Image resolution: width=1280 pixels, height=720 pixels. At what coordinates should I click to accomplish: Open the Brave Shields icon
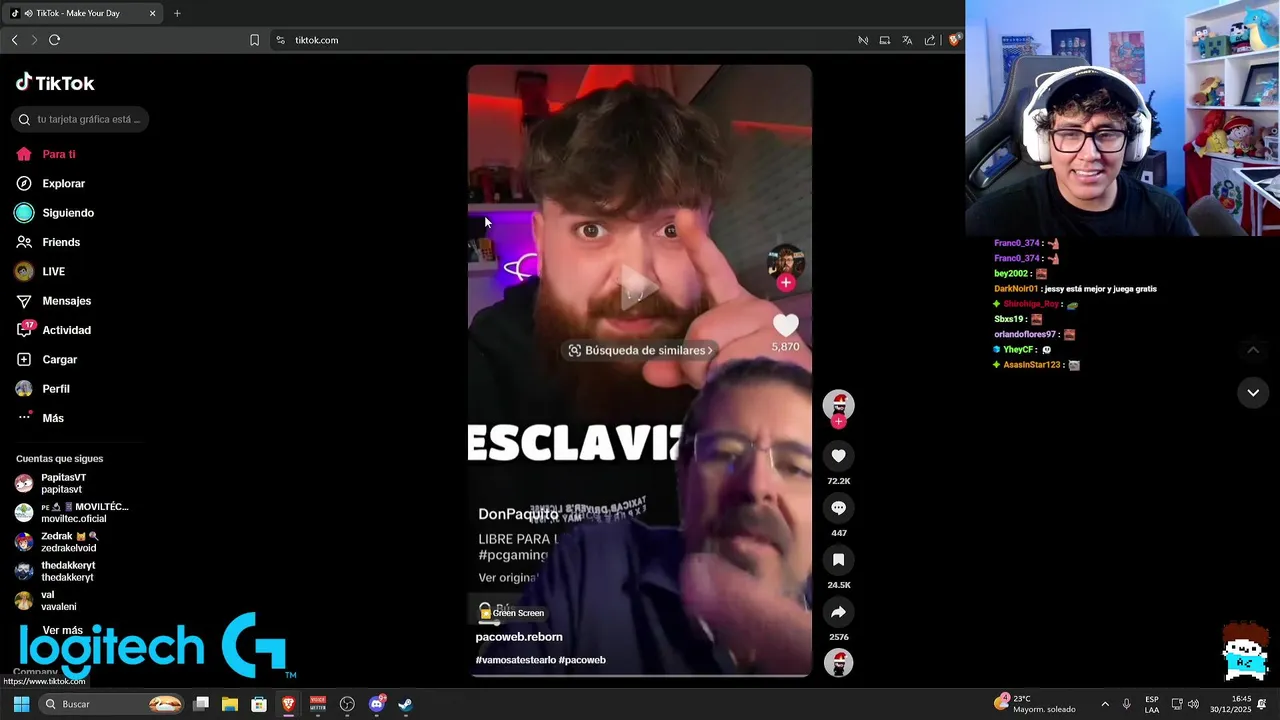pos(954,40)
